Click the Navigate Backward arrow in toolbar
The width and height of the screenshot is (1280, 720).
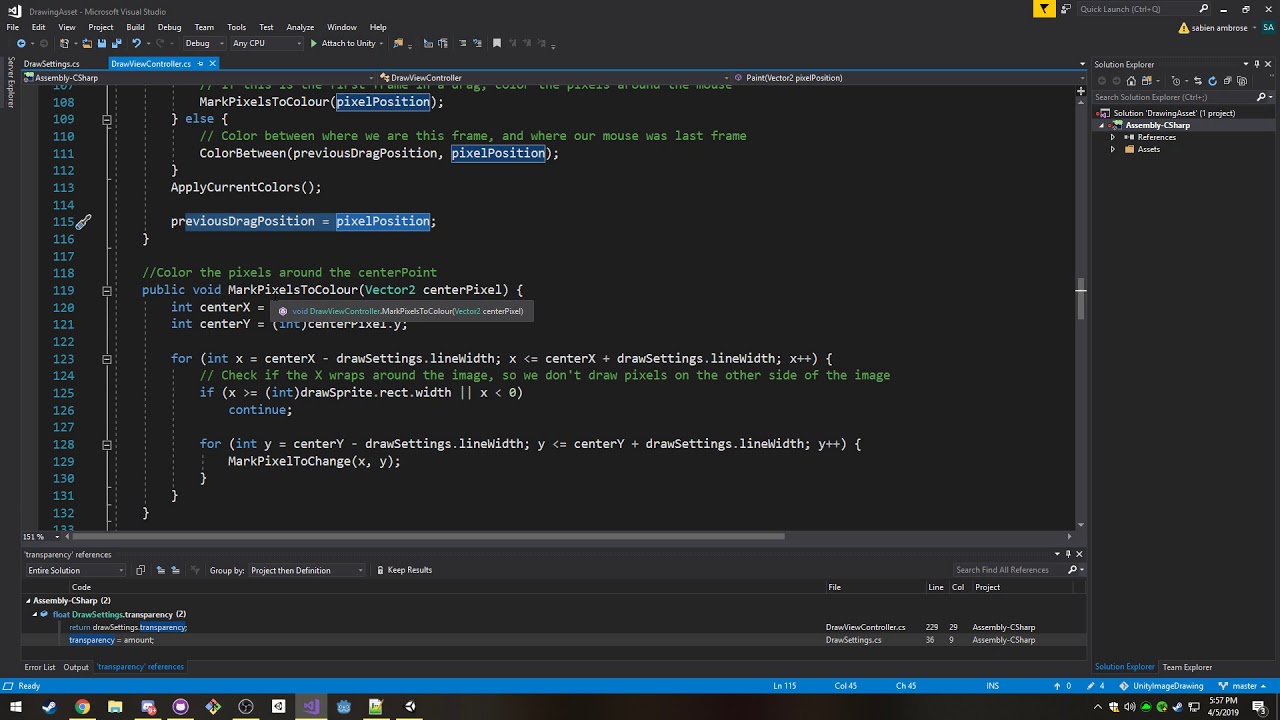pyautogui.click(x=21, y=43)
